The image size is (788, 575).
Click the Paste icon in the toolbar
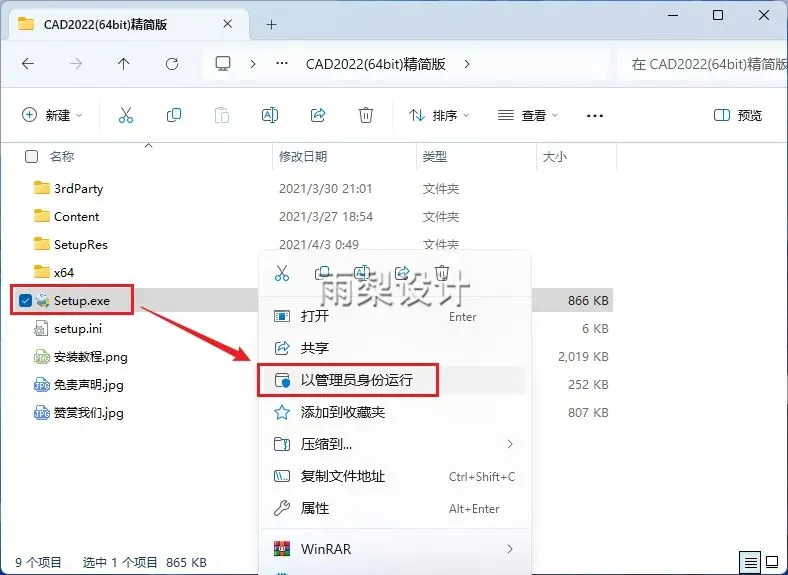(x=222, y=116)
